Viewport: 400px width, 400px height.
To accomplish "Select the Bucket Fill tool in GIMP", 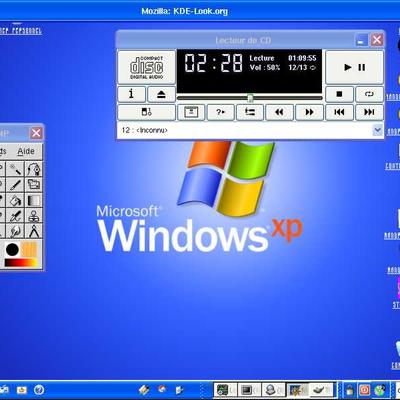I will point(15,200).
